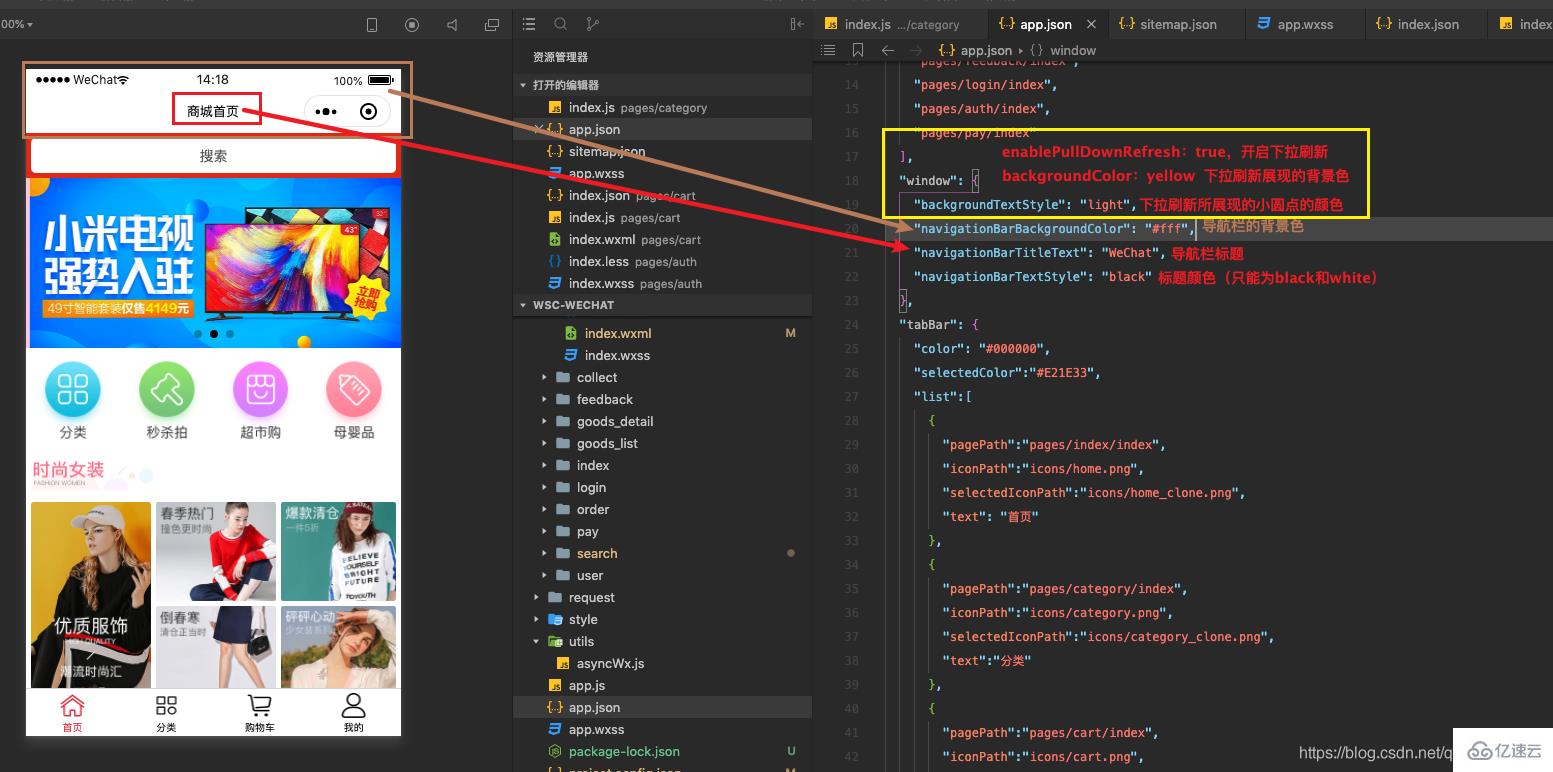Expand the request folder
This screenshot has width=1553, height=772.
(536, 597)
